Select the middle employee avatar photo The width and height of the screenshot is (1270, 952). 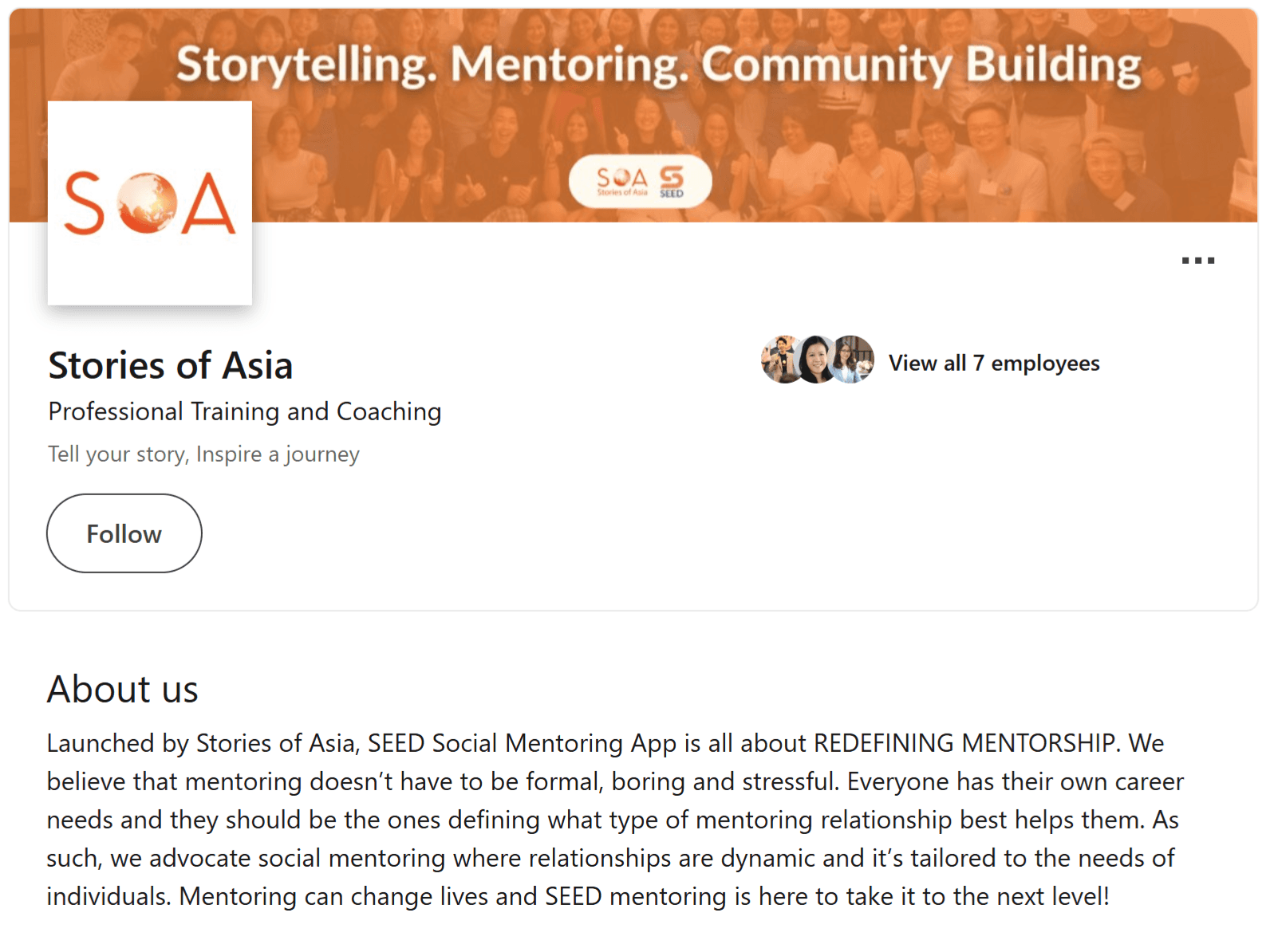coord(817,360)
